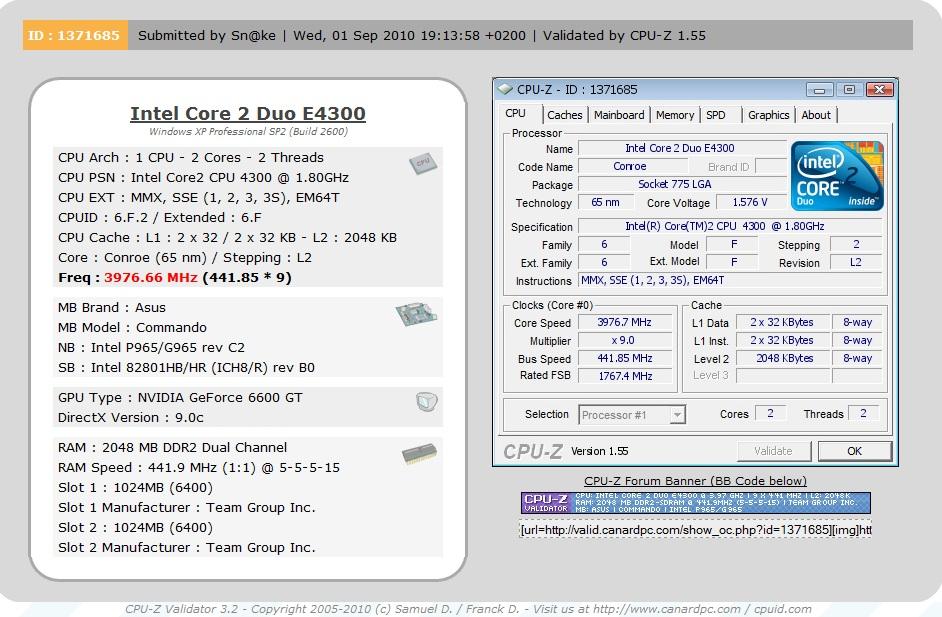Click the RAM module icon beside RAM info
This screenshot has height=617, width=942.
coord(419,454)
